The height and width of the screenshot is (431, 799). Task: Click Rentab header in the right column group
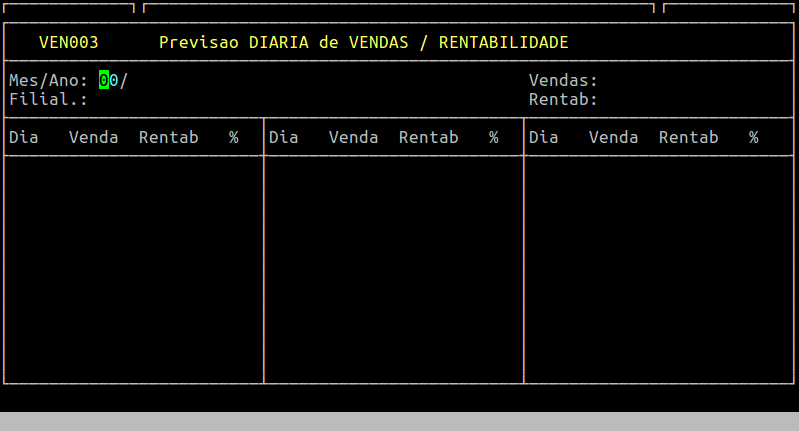(x=688, y=138)
